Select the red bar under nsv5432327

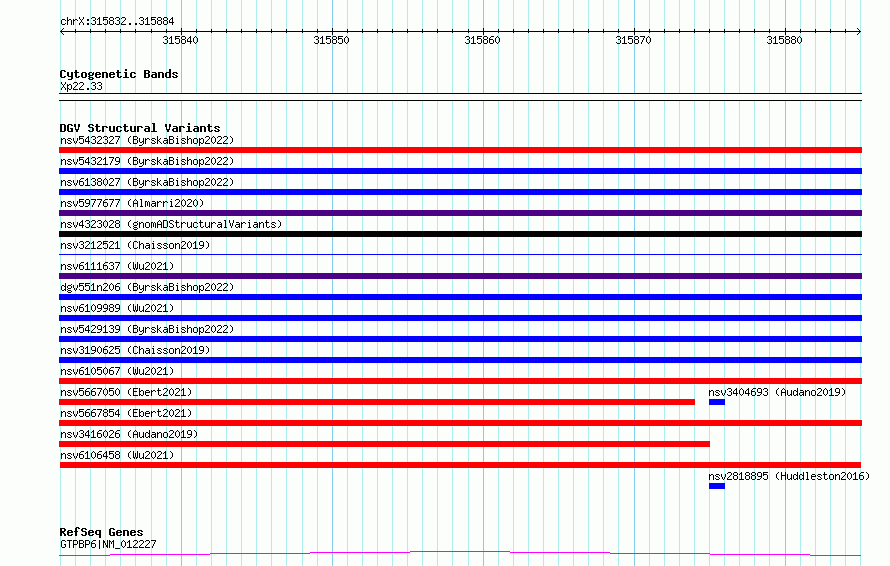click(460, 150)
